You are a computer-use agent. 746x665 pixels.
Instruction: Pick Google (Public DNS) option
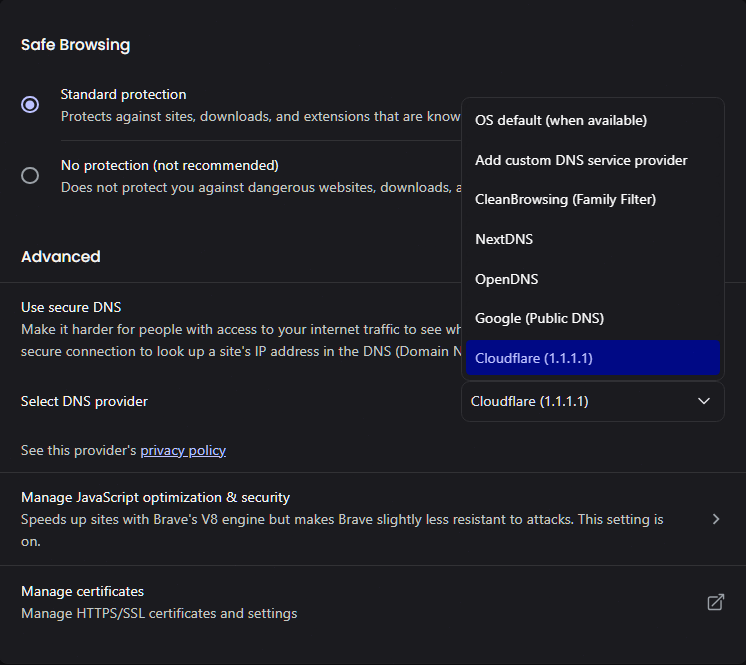pos(539,318)
